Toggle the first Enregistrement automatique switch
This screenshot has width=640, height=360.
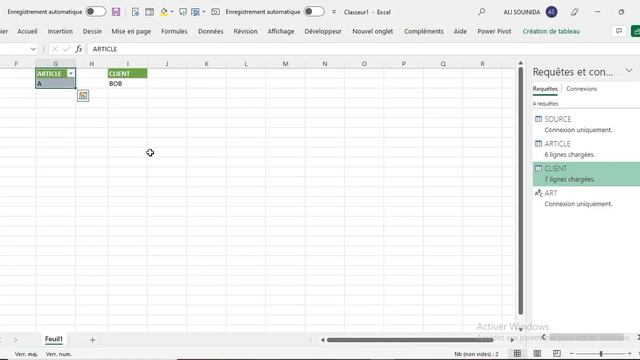pos(96,12)
